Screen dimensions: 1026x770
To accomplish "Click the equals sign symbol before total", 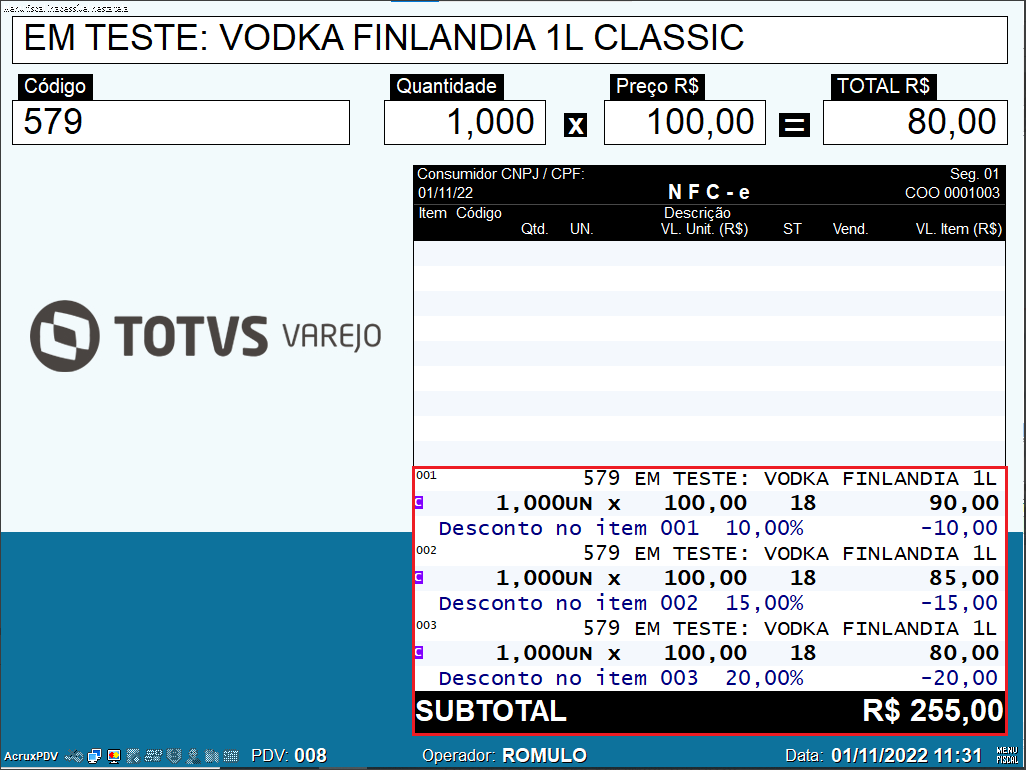I will click(x=794, y=124).
